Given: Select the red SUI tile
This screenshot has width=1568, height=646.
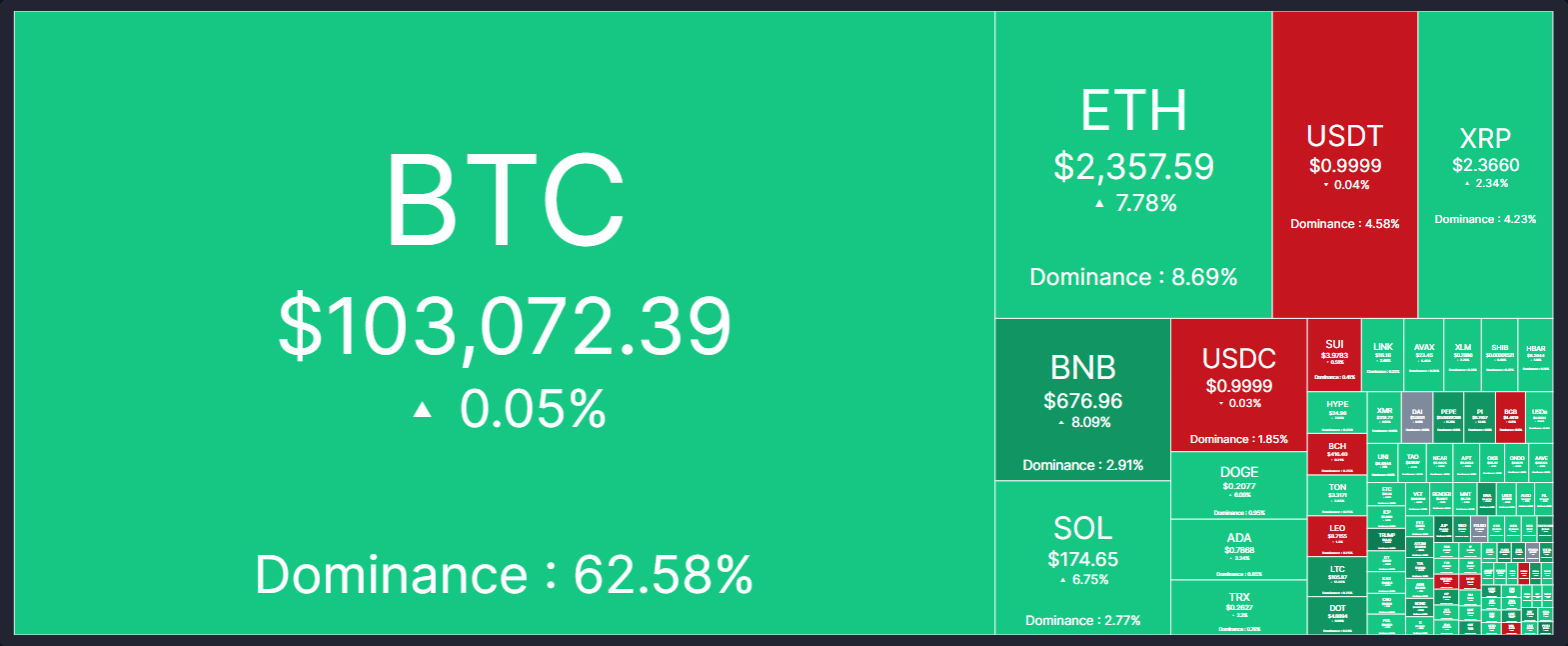Looking at the screenshot, I should 1334,355.
